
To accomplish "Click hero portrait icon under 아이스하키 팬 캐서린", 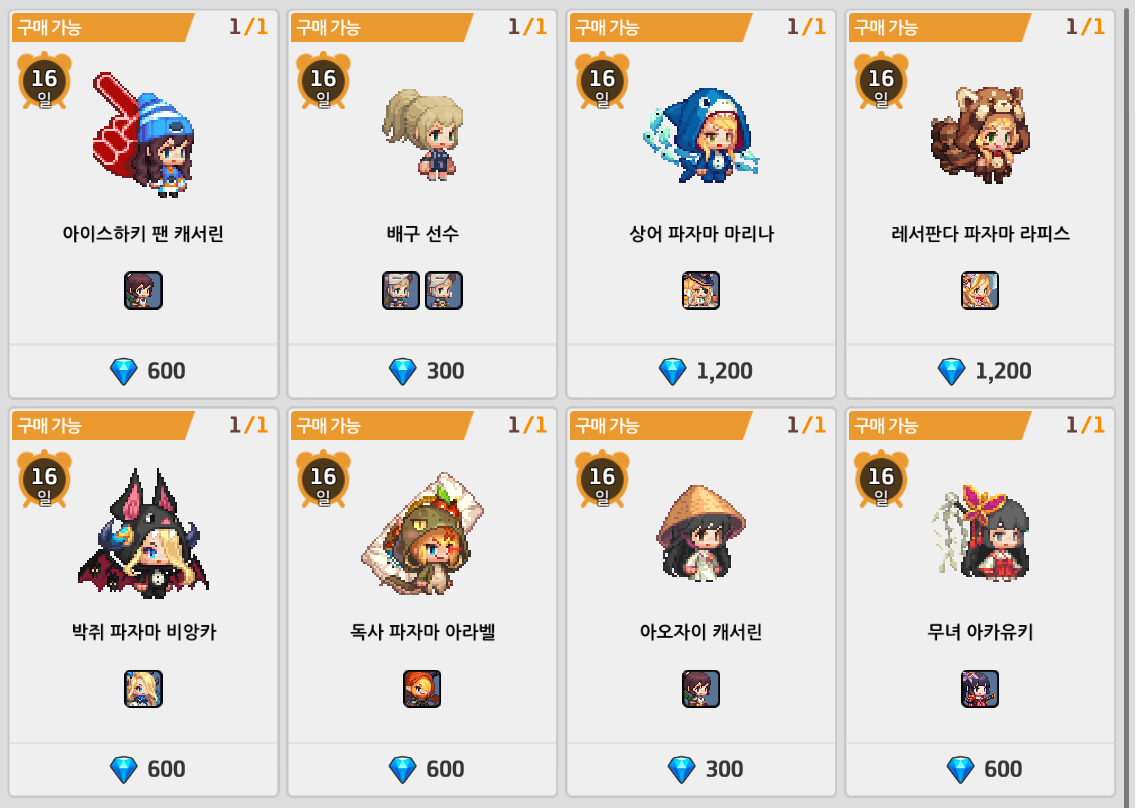I will [x=143, y=290].
